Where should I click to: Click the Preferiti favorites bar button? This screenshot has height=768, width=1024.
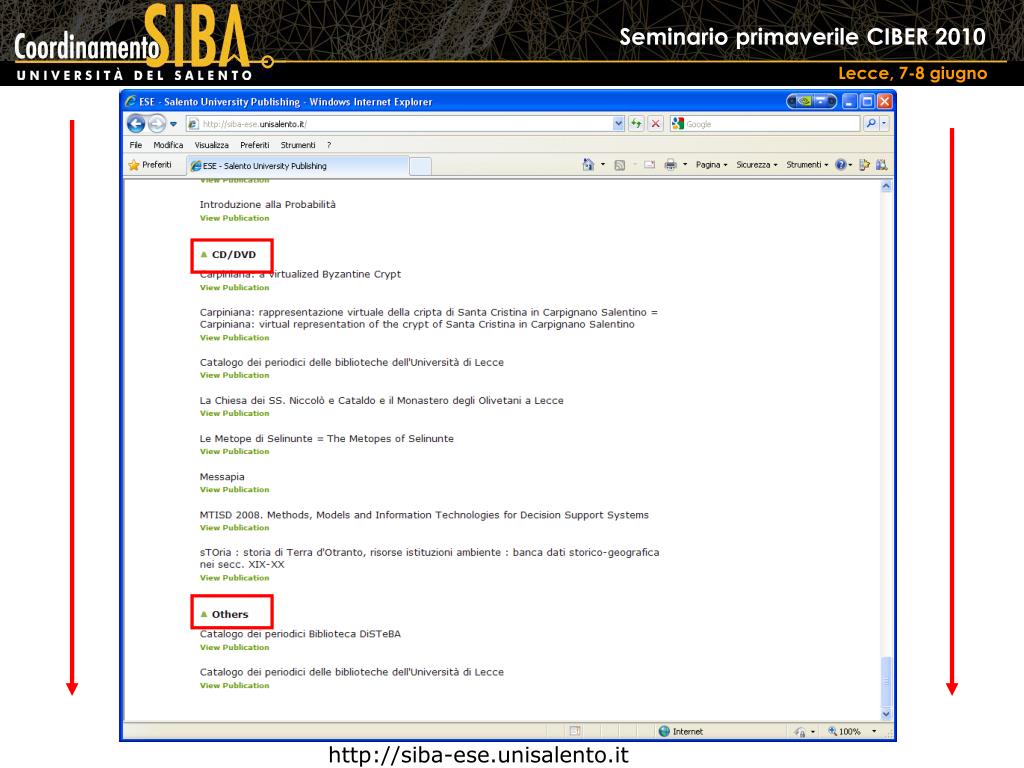150,165
